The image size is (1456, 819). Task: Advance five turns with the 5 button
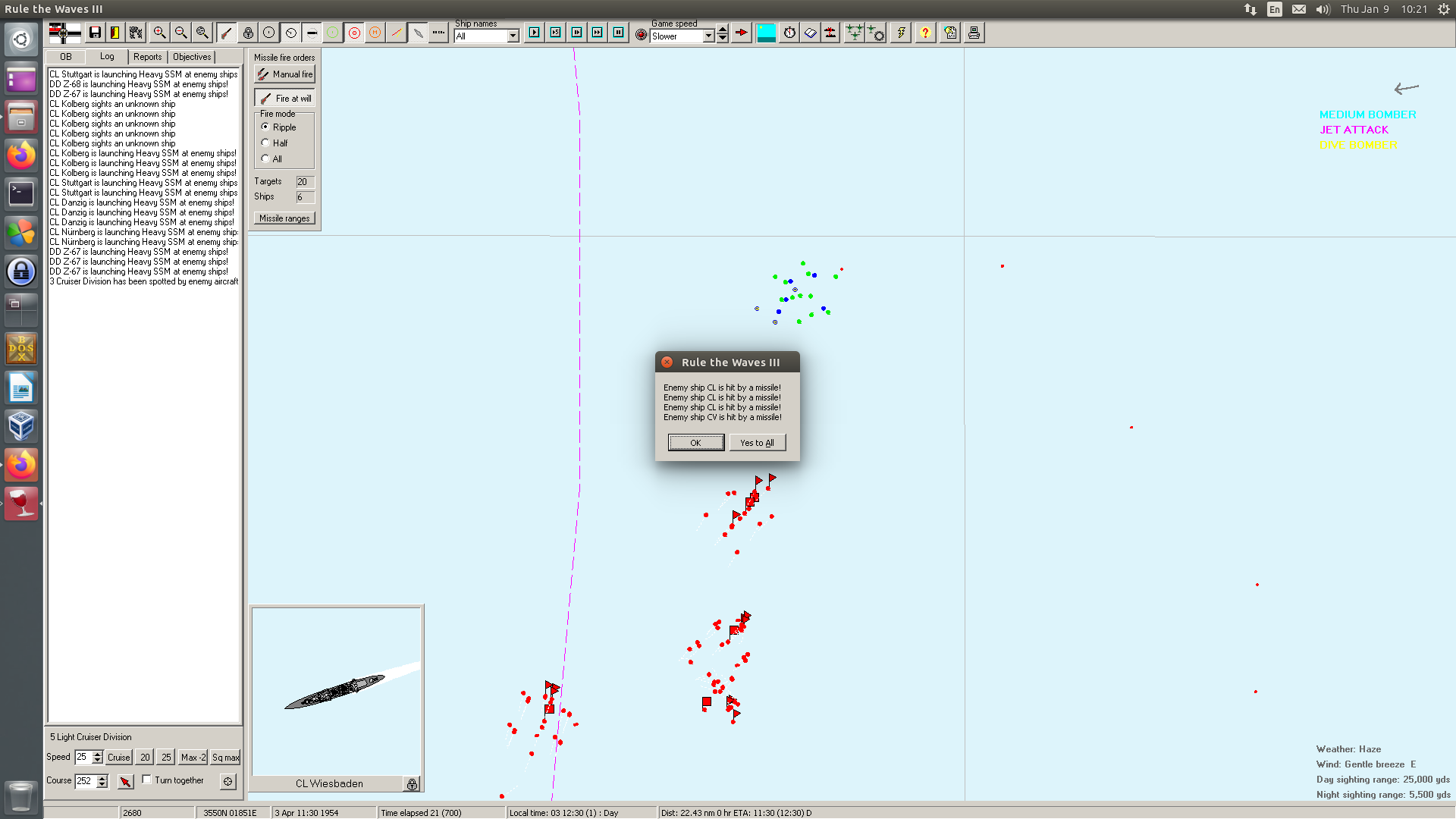click(x=556, y=33)
